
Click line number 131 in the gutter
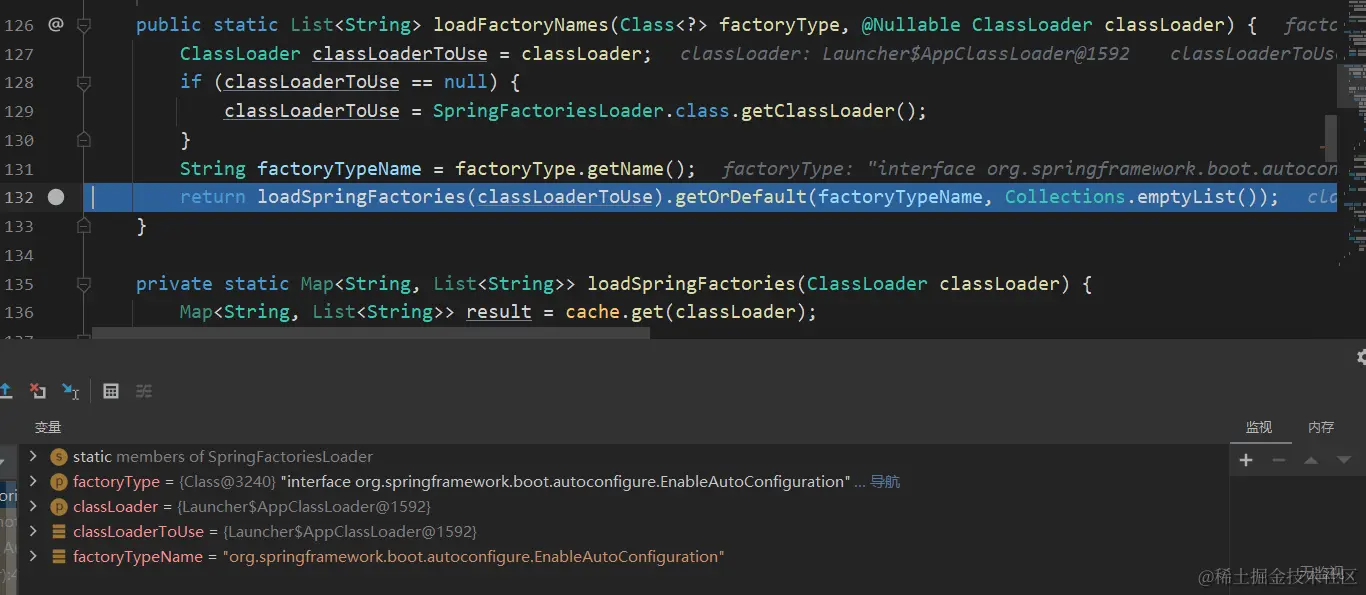click(19, 169)
